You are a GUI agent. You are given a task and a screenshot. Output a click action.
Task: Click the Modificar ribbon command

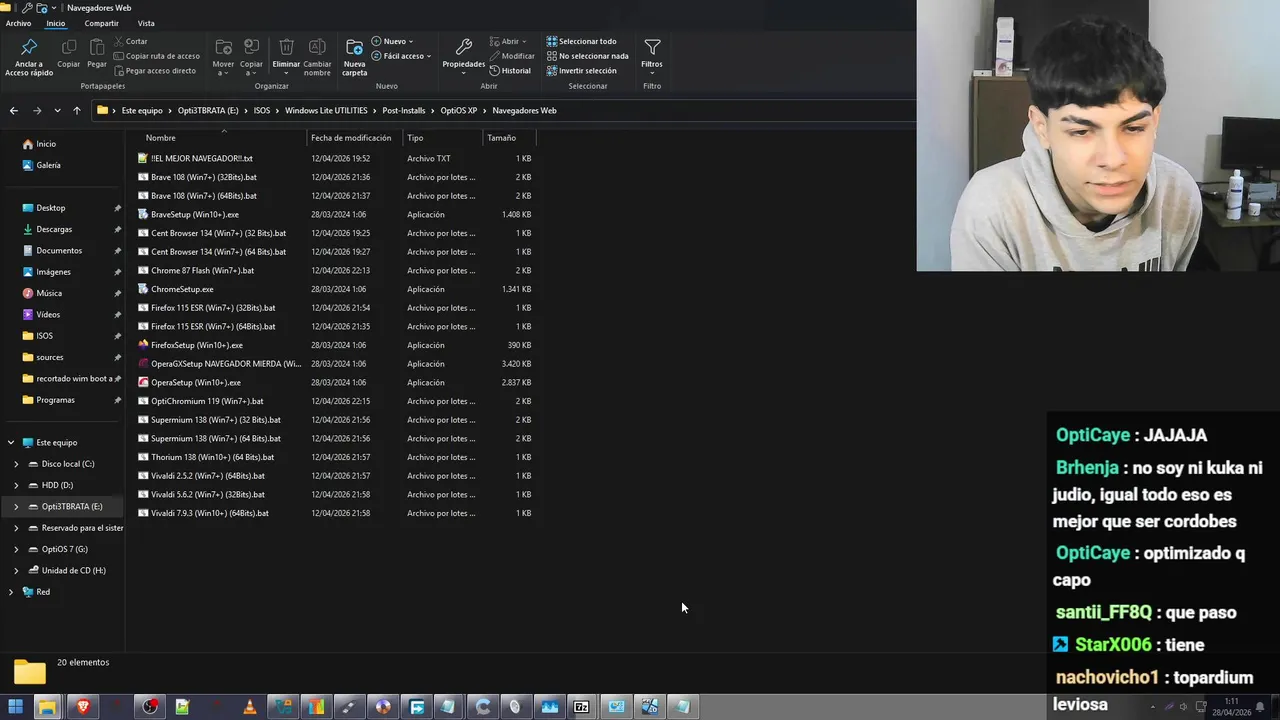(512, 56)
